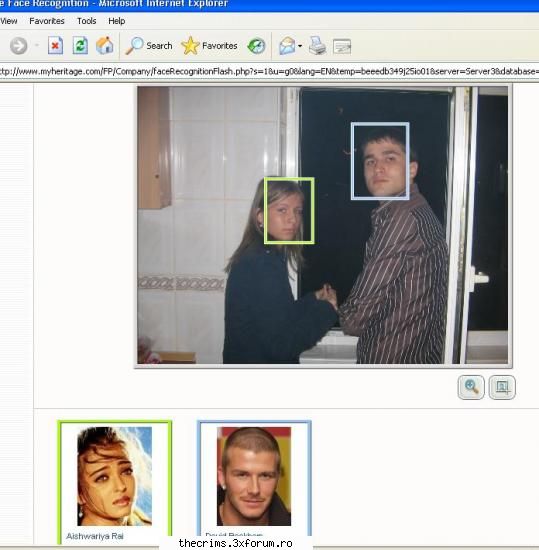The image size is (539, 550).
Task: Click the zoom magnifier button below photo
Action: click(471, 387)
